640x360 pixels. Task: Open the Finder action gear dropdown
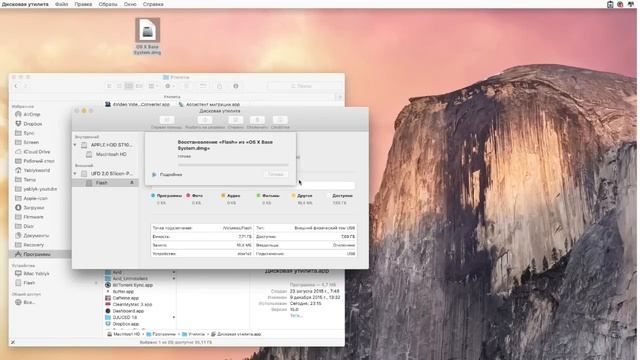(x=169, y=86)
